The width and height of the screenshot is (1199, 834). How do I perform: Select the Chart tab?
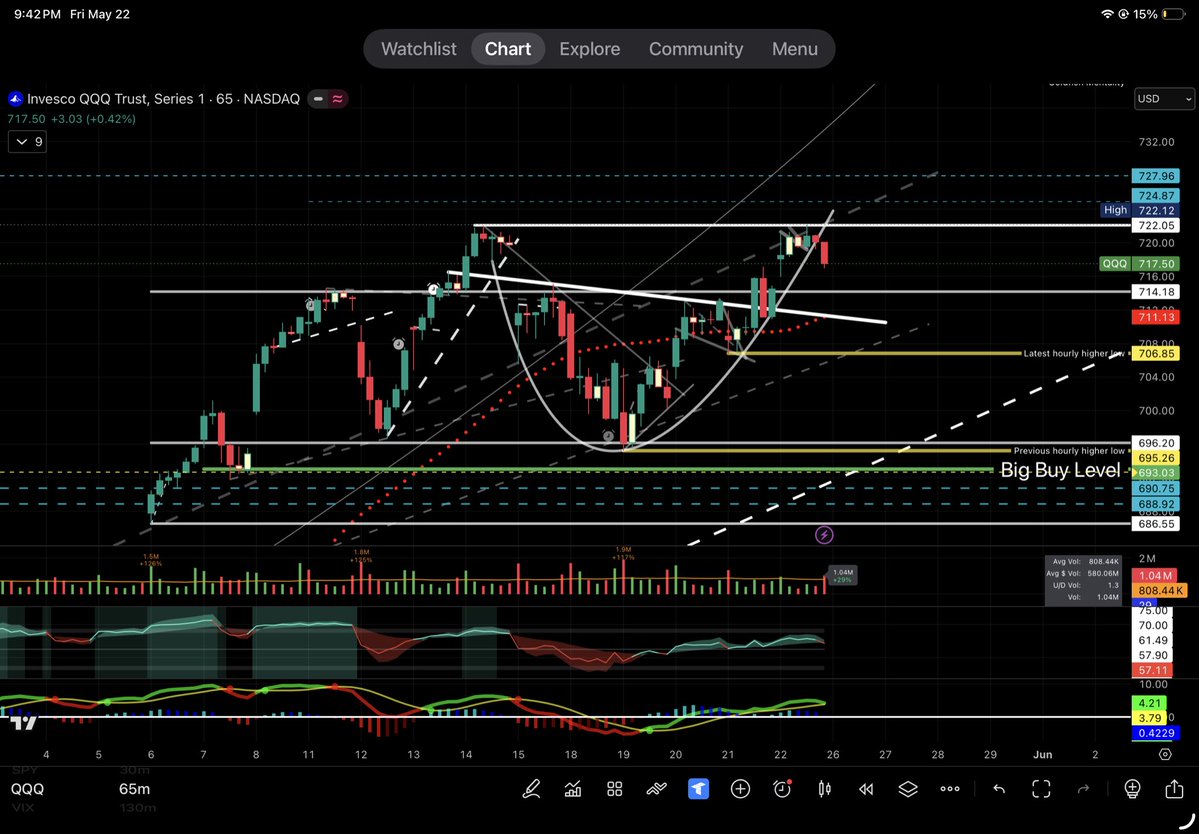coord(508,49)
